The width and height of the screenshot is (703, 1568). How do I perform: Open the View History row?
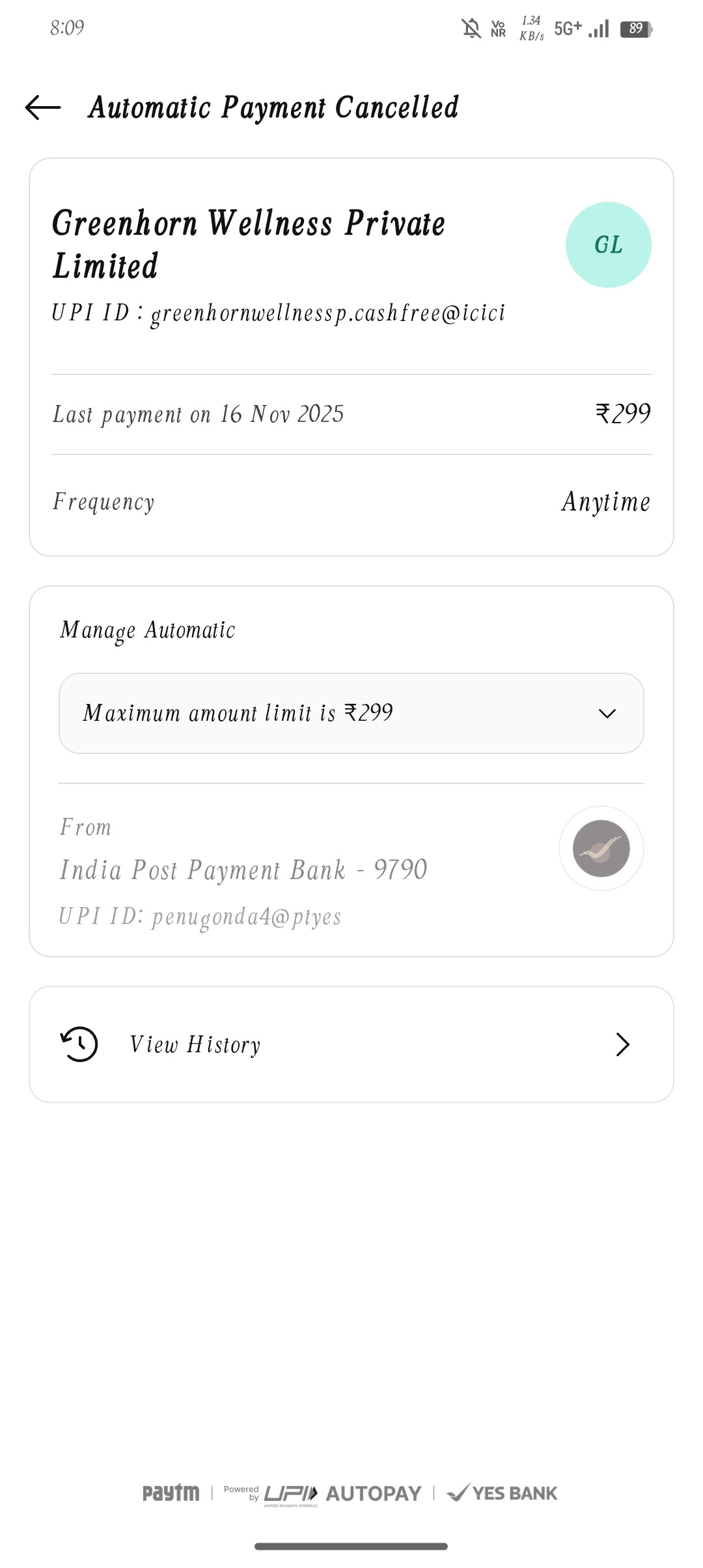tap(351, 1044)
